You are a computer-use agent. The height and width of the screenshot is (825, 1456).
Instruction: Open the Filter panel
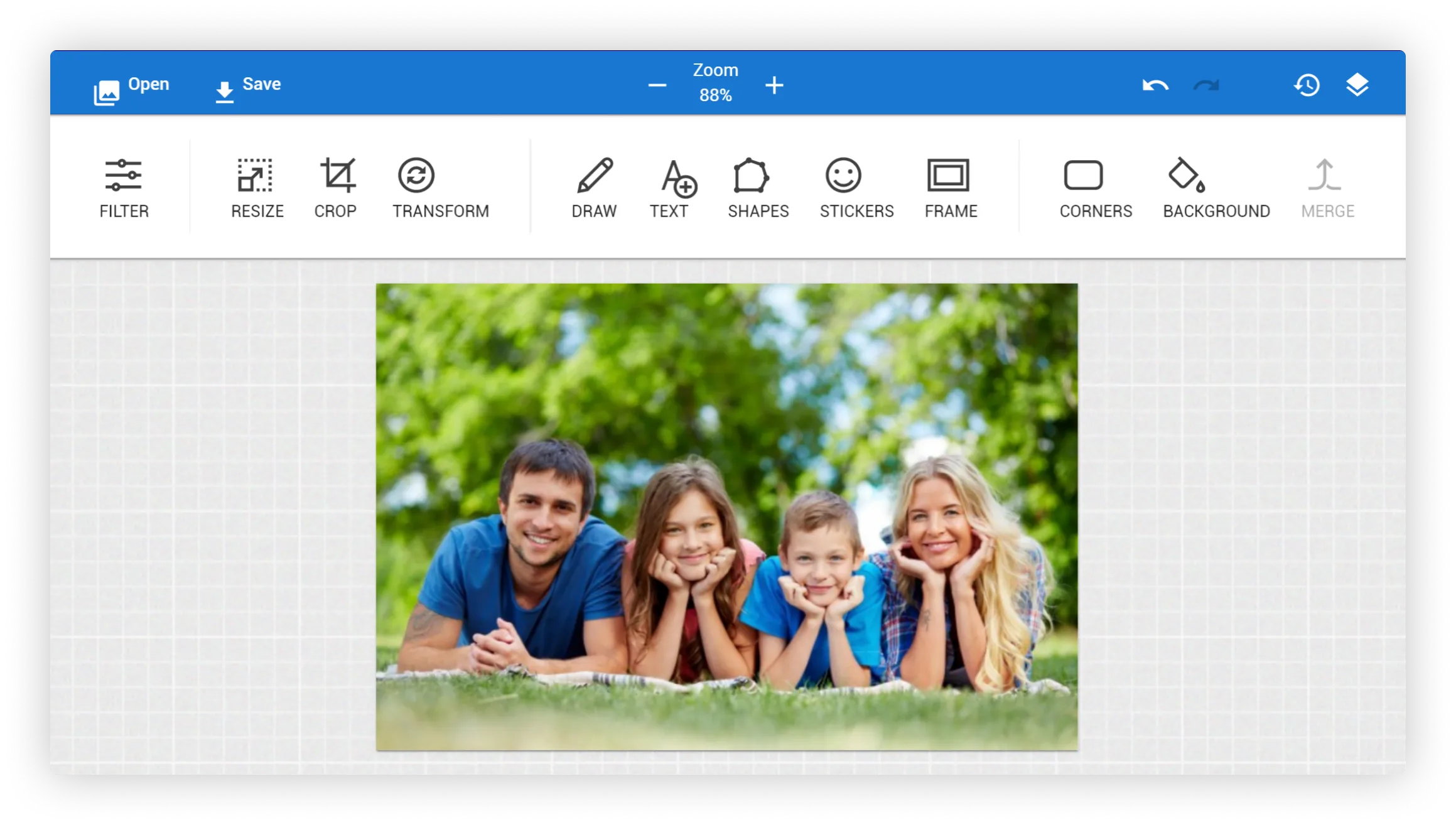point(124,185)
